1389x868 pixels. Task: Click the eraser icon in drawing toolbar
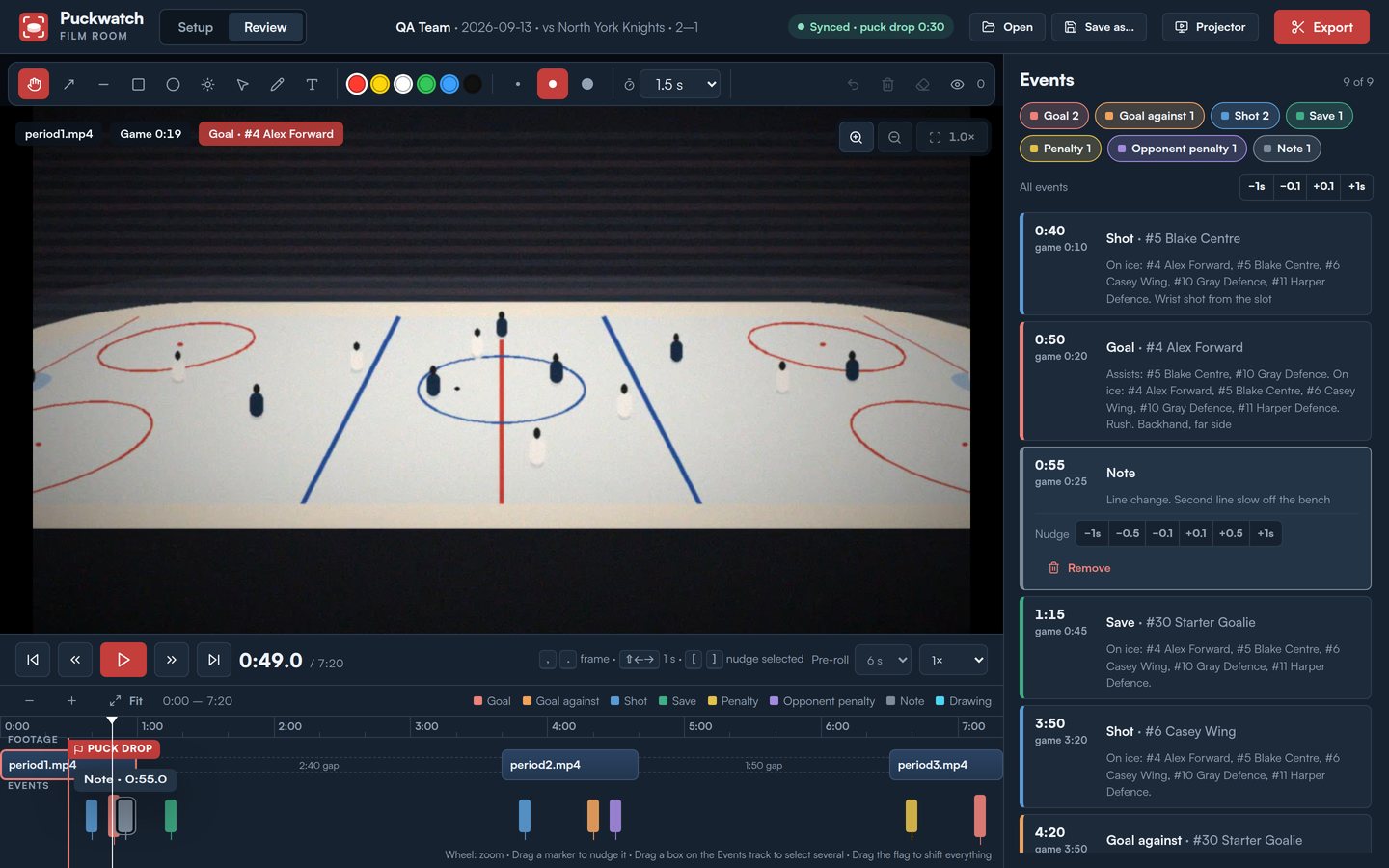pos(922,85)
